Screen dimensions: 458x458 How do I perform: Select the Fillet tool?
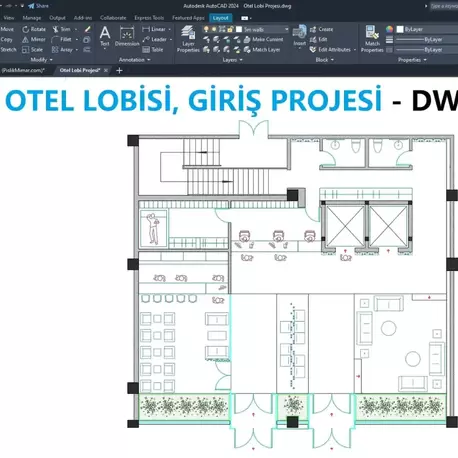pos(62,40)
